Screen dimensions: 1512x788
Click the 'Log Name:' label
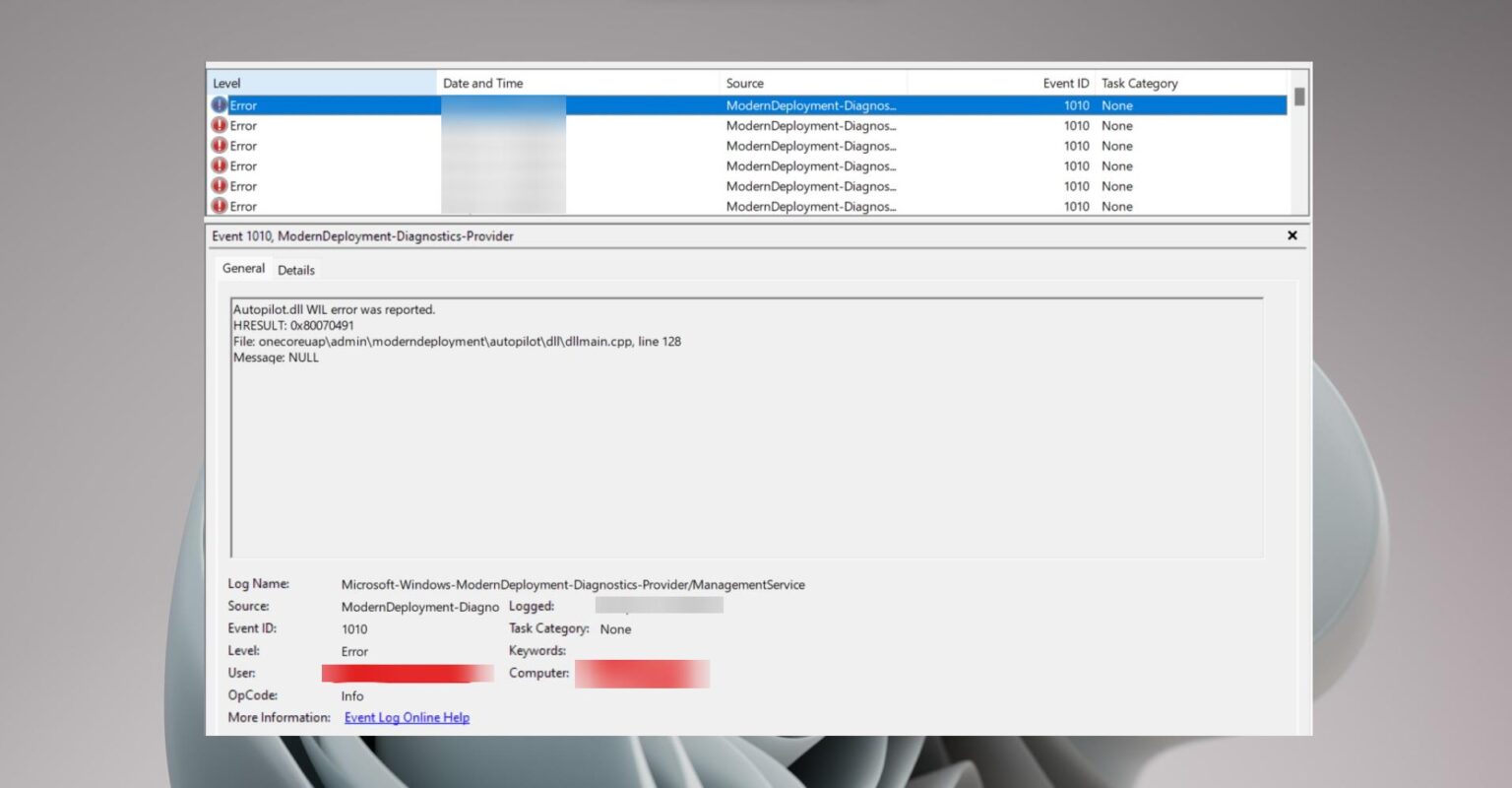[259, 583]
